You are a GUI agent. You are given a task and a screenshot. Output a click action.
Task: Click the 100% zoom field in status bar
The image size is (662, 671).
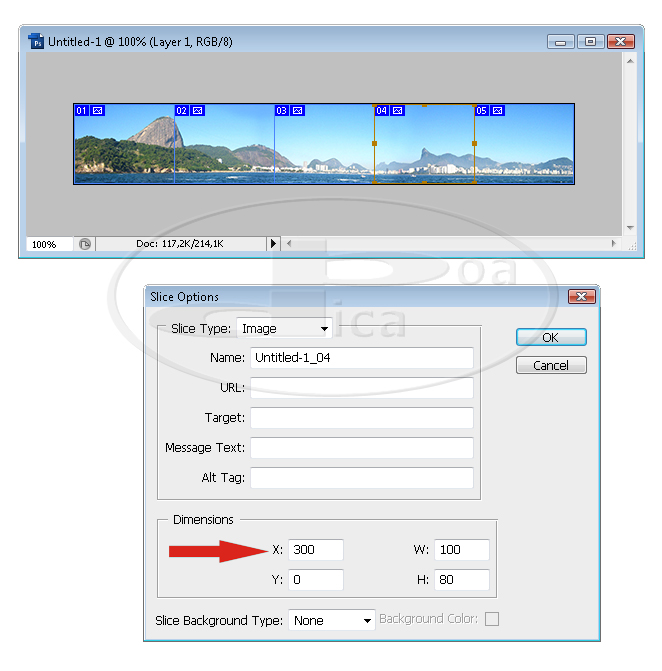click(49, 244)
